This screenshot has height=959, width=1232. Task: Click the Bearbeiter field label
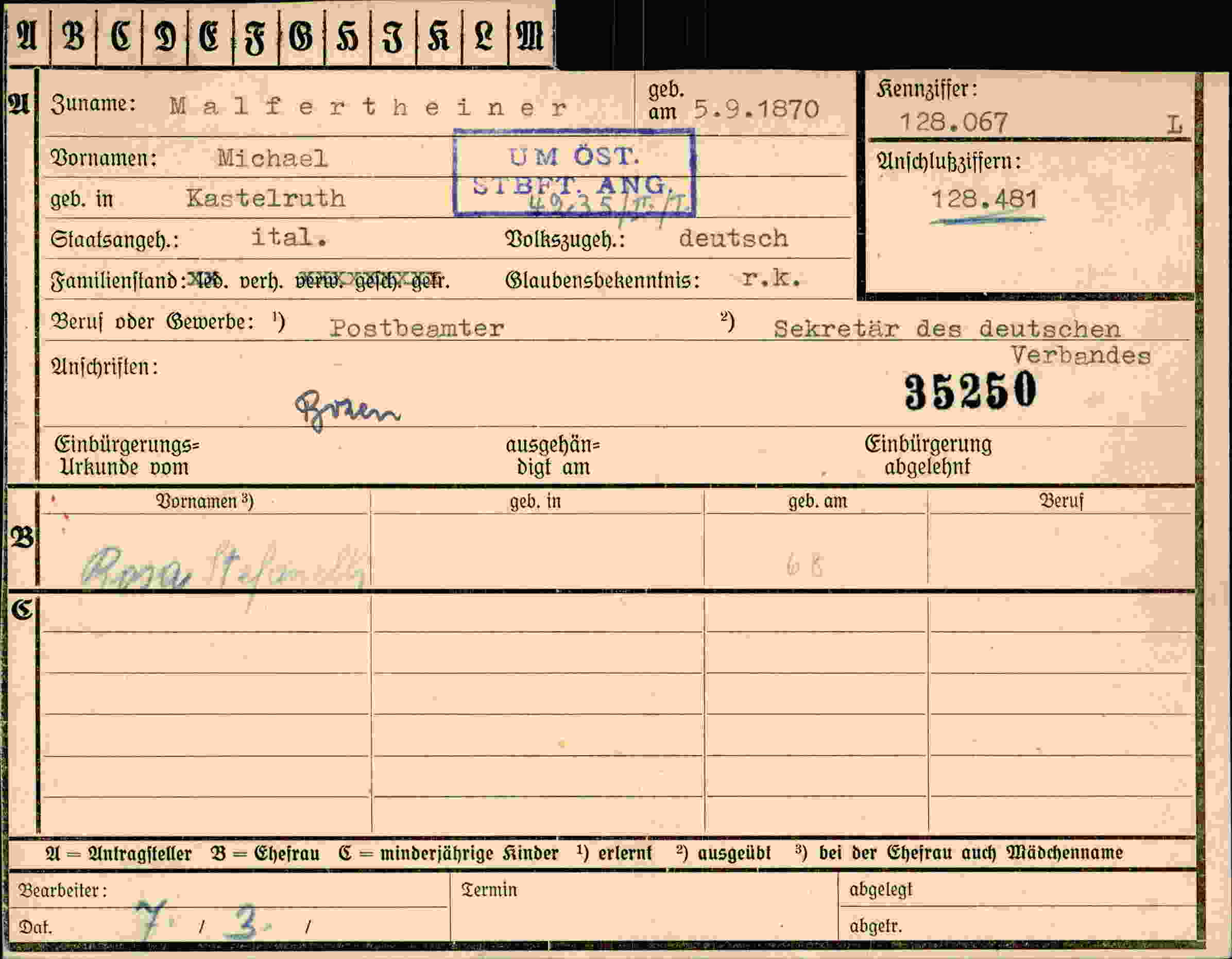[x=63, y=890]
